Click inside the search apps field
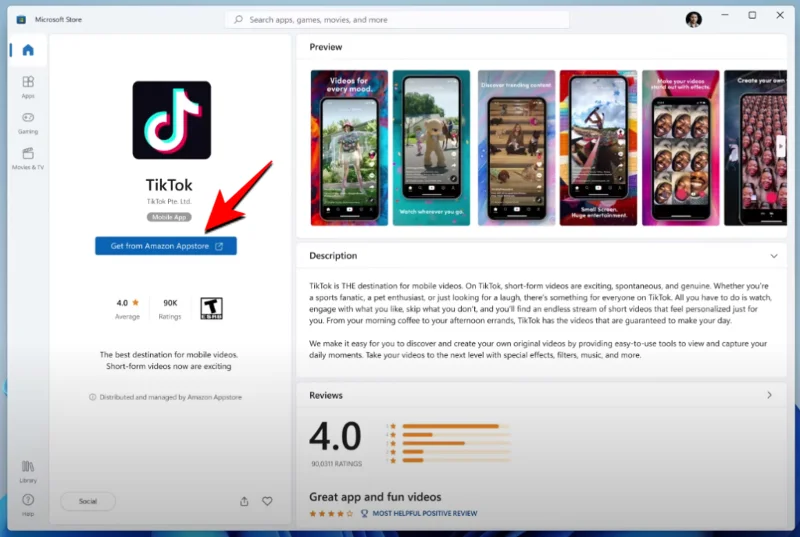Image resolution: width=800 pixels, height=537 pixels. coord(397,19)
